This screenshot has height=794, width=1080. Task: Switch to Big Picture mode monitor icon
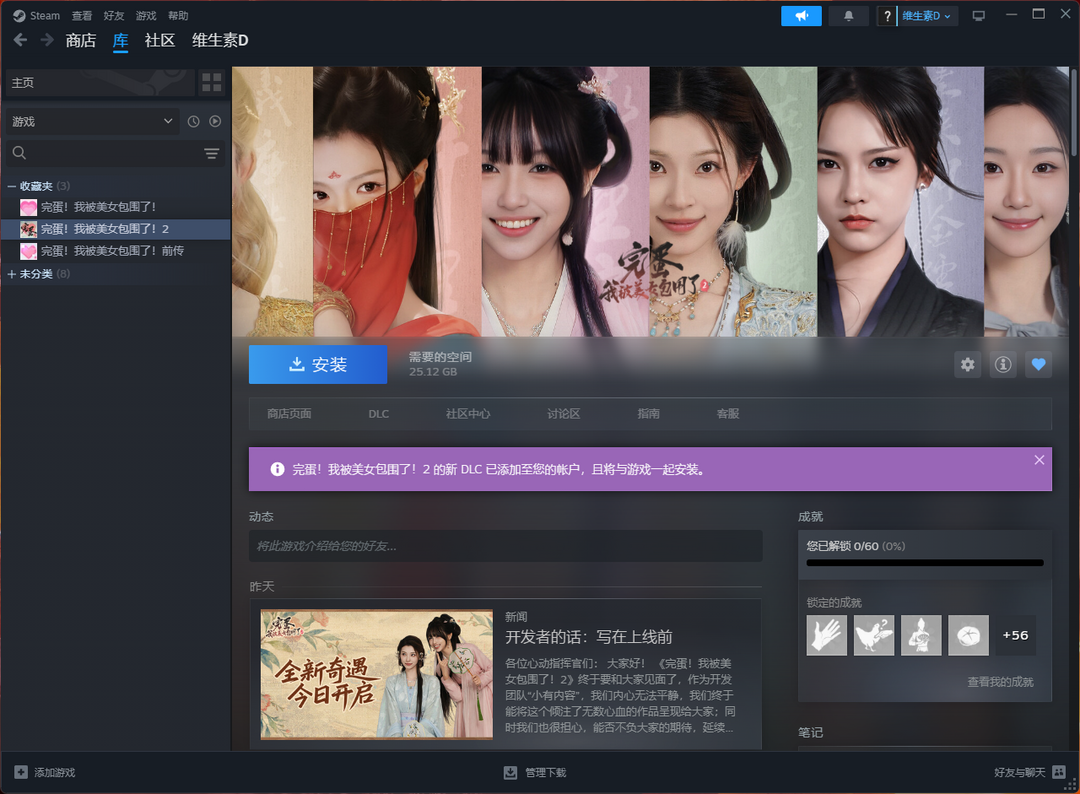click(x=978, y=16)
